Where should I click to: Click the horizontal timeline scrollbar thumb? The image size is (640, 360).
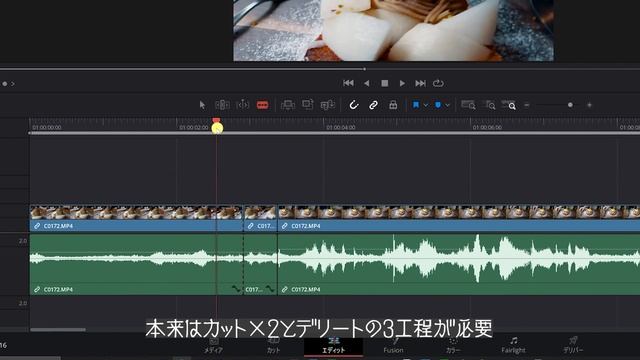[58, 330]
